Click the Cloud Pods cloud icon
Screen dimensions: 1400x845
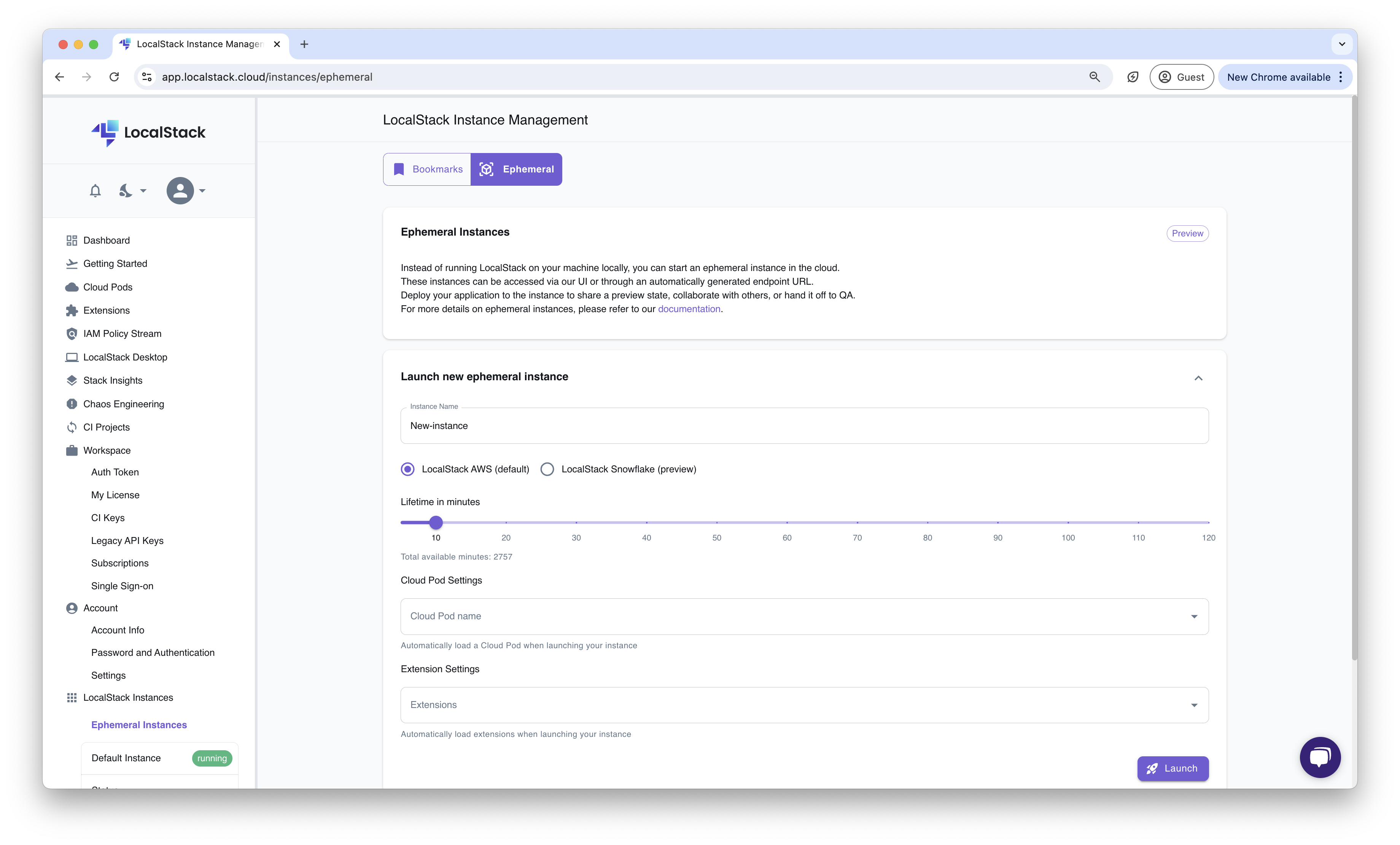point(72,287)
